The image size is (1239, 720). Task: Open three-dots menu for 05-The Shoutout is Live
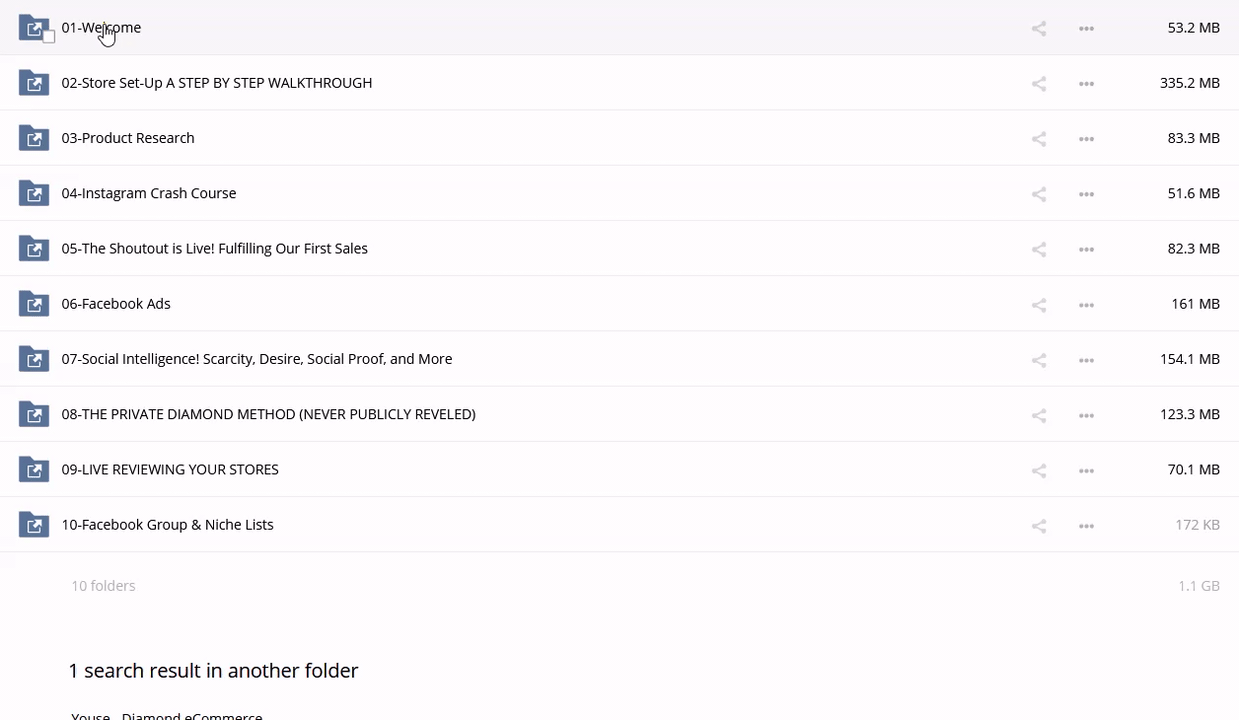pyautogui.click(x=1086, y=249)
